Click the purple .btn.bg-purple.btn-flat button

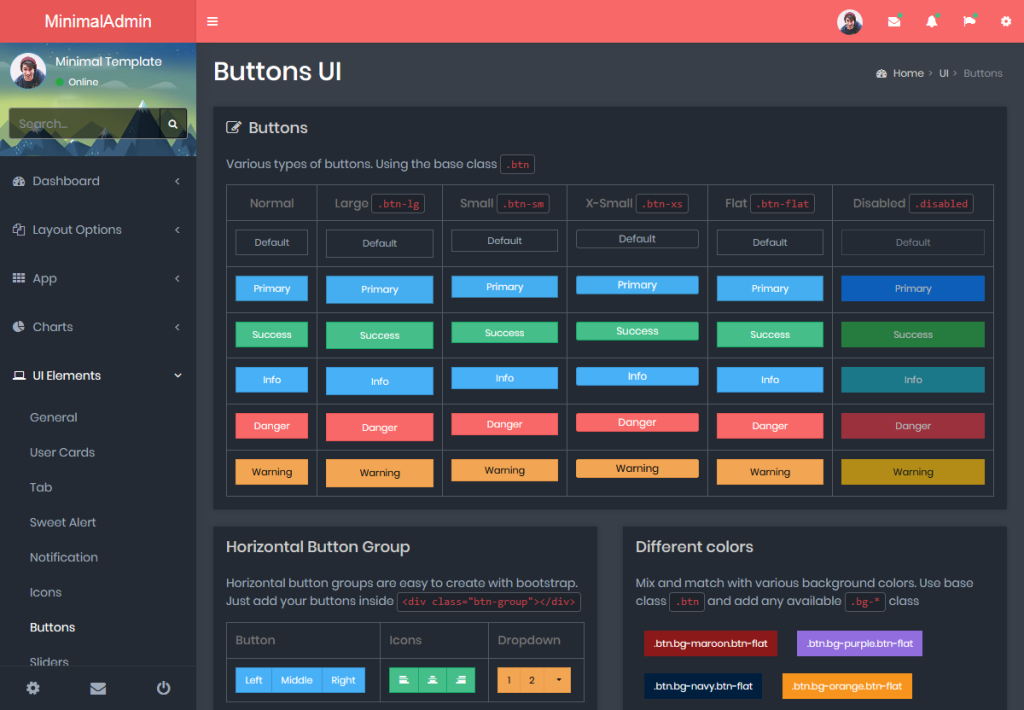859,643
